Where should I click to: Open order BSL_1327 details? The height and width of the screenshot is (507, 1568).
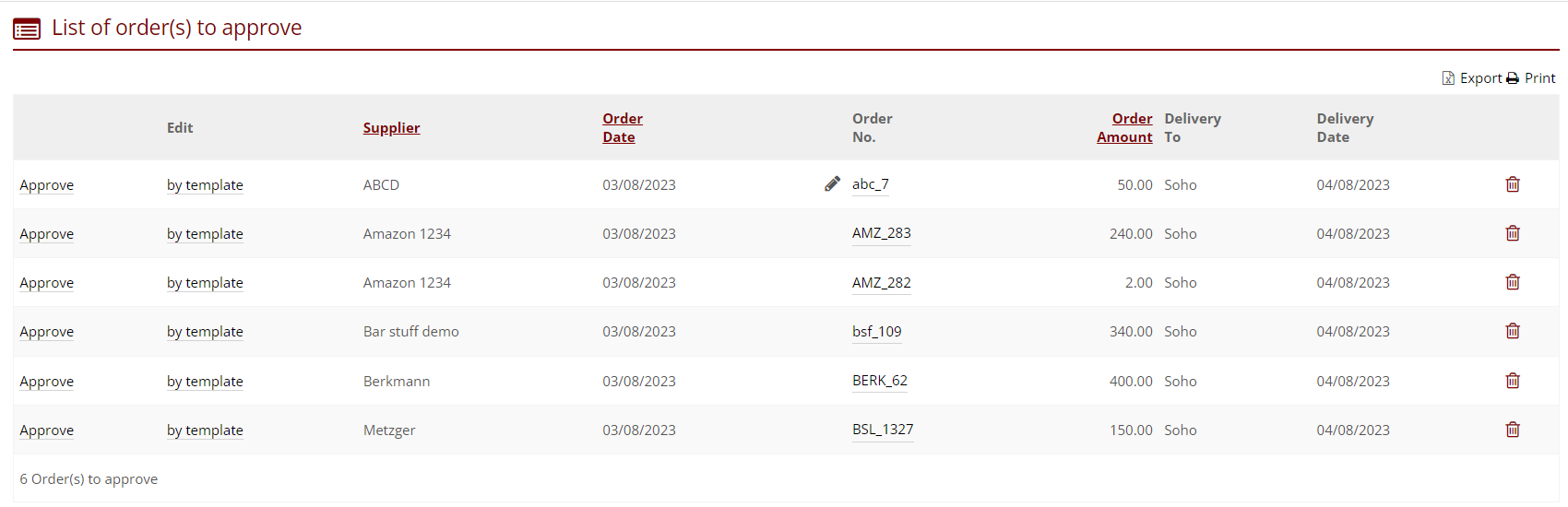coord(883,430)
